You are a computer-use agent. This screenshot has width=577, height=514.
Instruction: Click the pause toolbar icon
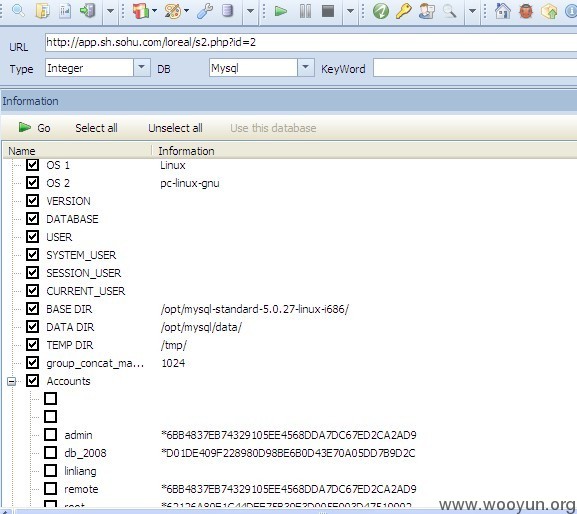pos(305,11)
